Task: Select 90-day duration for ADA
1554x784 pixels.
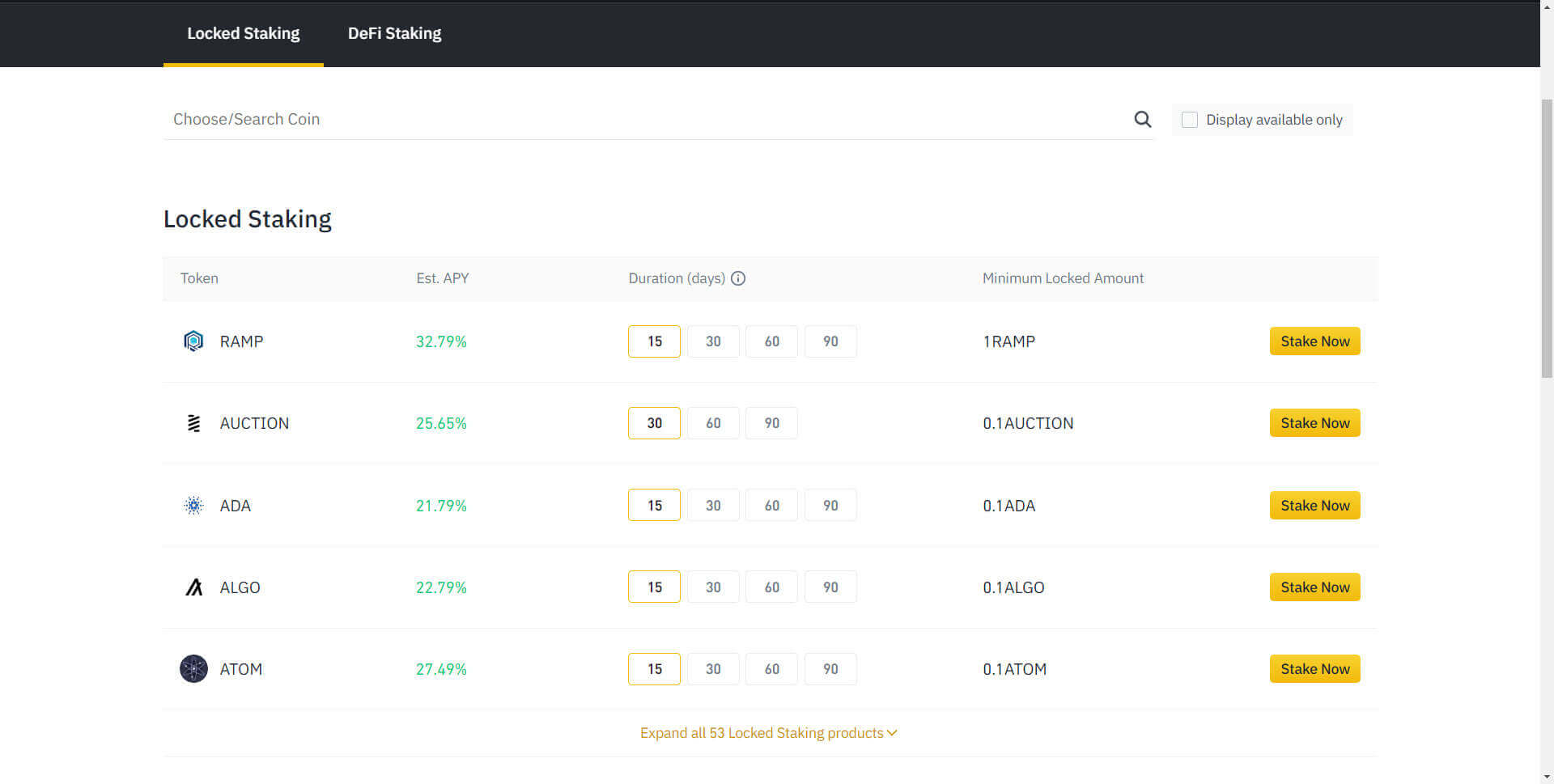Action: click(x=830, y=506)
